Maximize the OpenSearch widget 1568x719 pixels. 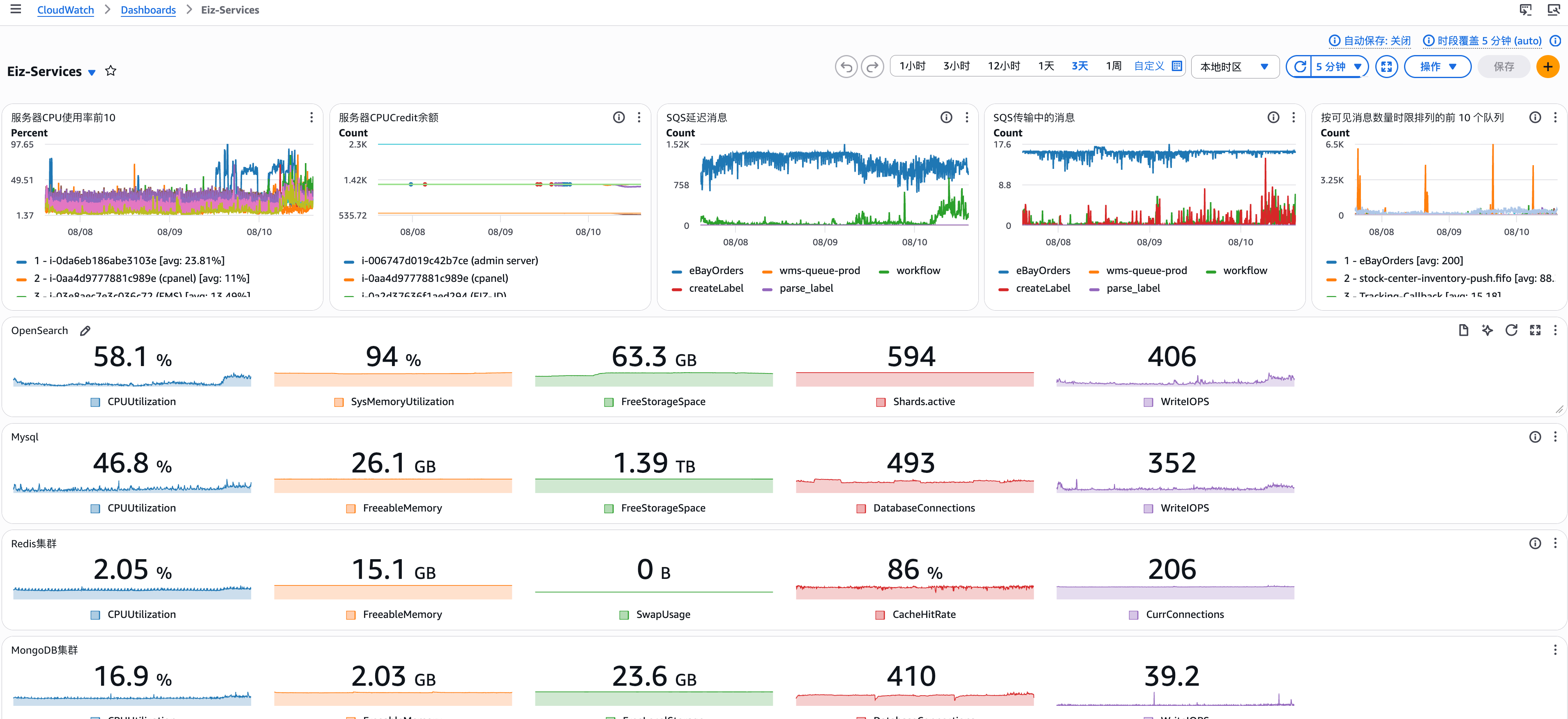1535,330
